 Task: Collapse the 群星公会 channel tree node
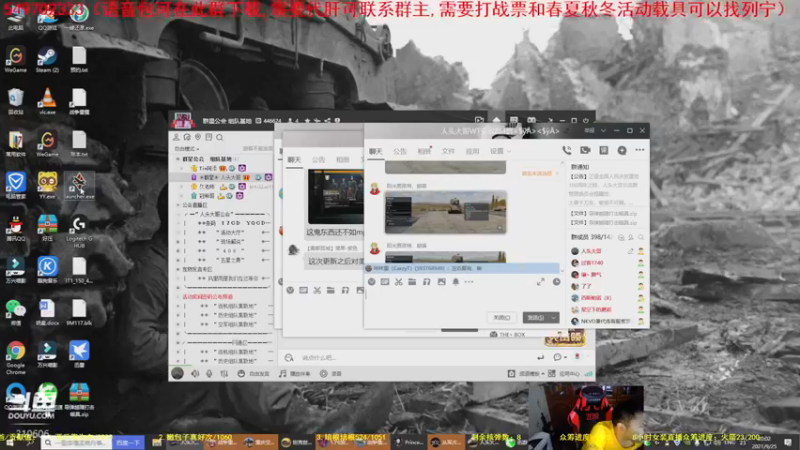point(178,159)
